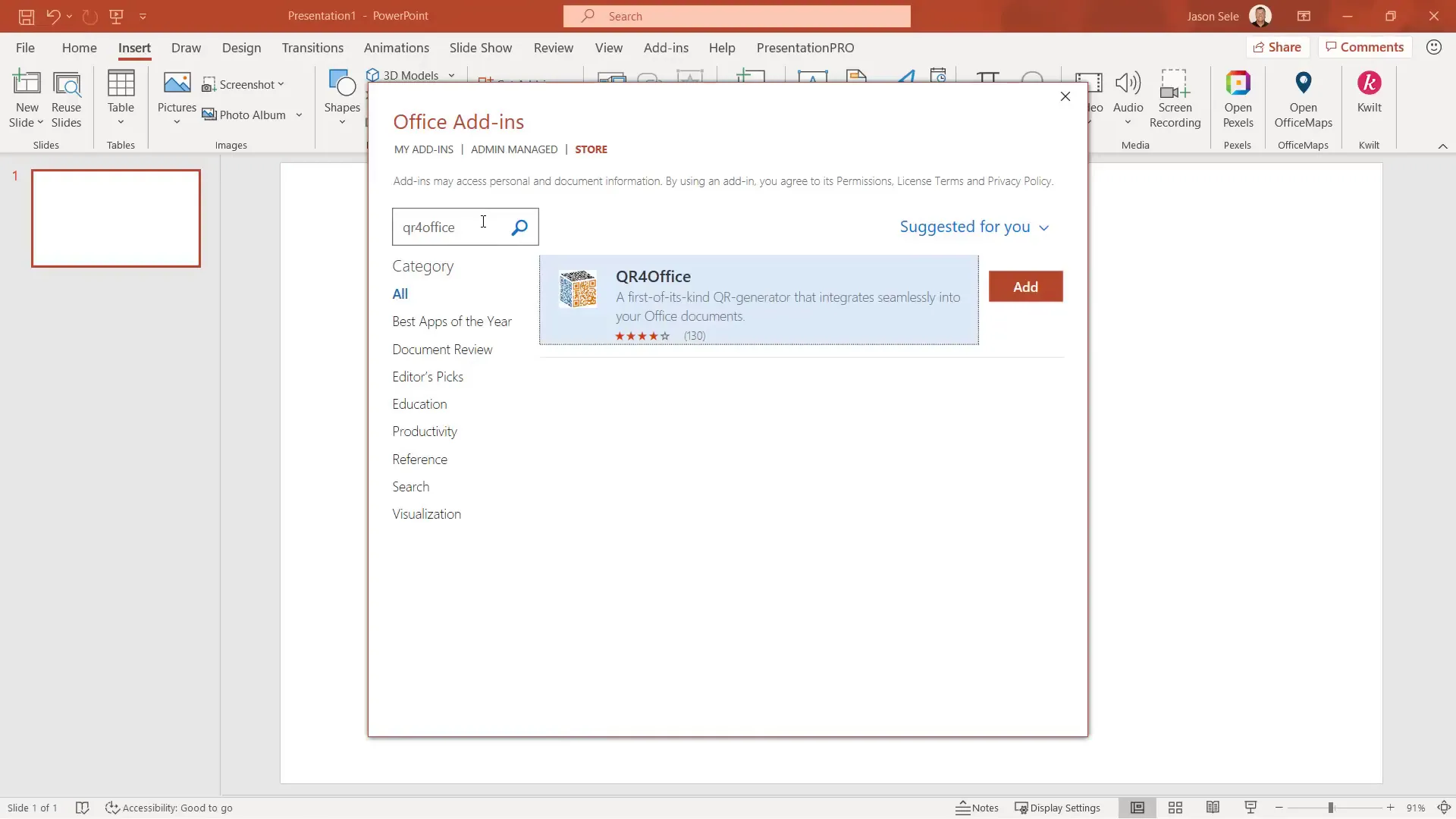
Task: Switch to Slide Sorter view
Action: (1175, 808)
